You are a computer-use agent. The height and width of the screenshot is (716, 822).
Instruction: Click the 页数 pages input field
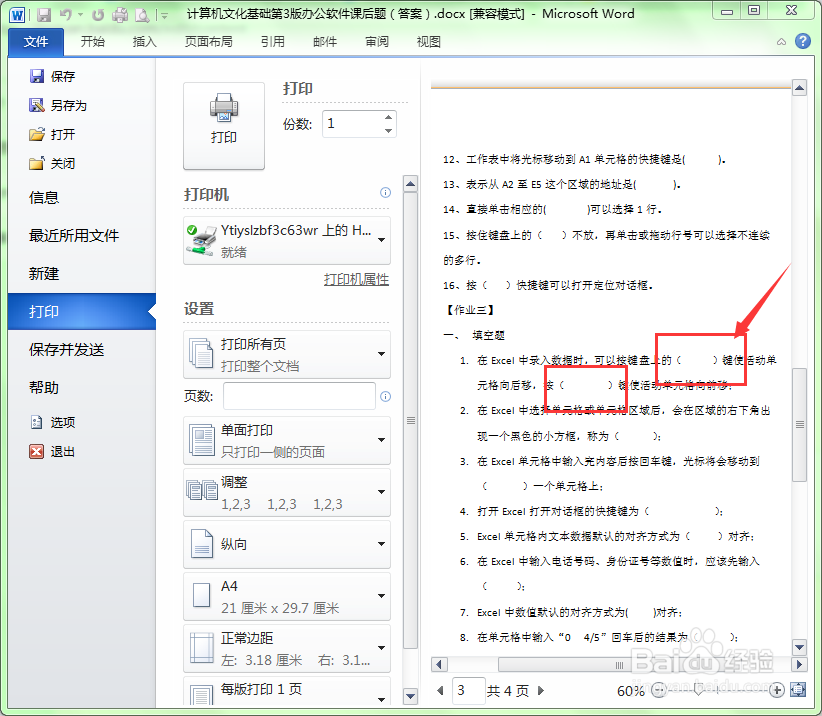[299, 396]
